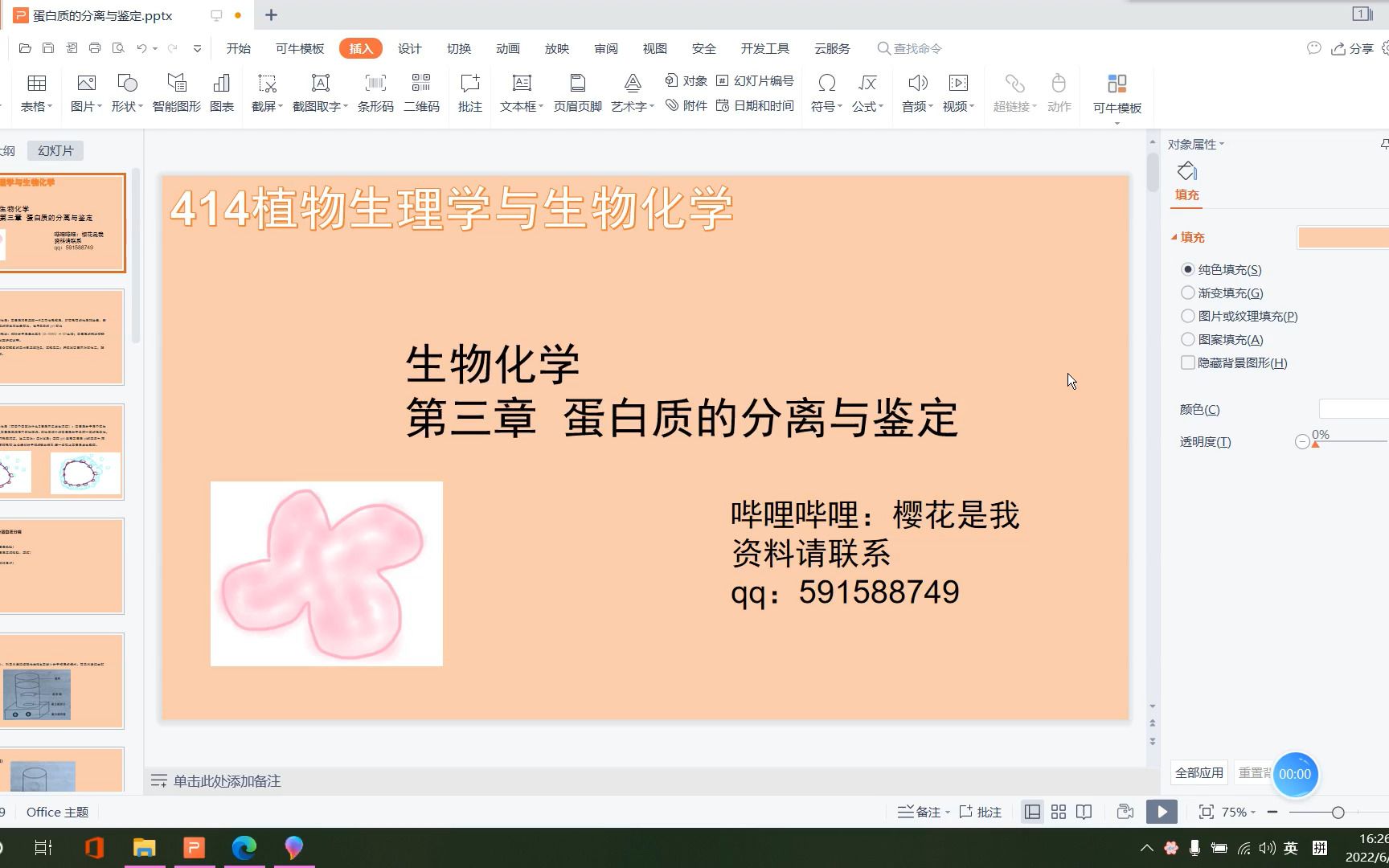Open the Color (颜色) picker dropdown
Viewport: 1389px width, 868px height.
[x=1354, y=409]
